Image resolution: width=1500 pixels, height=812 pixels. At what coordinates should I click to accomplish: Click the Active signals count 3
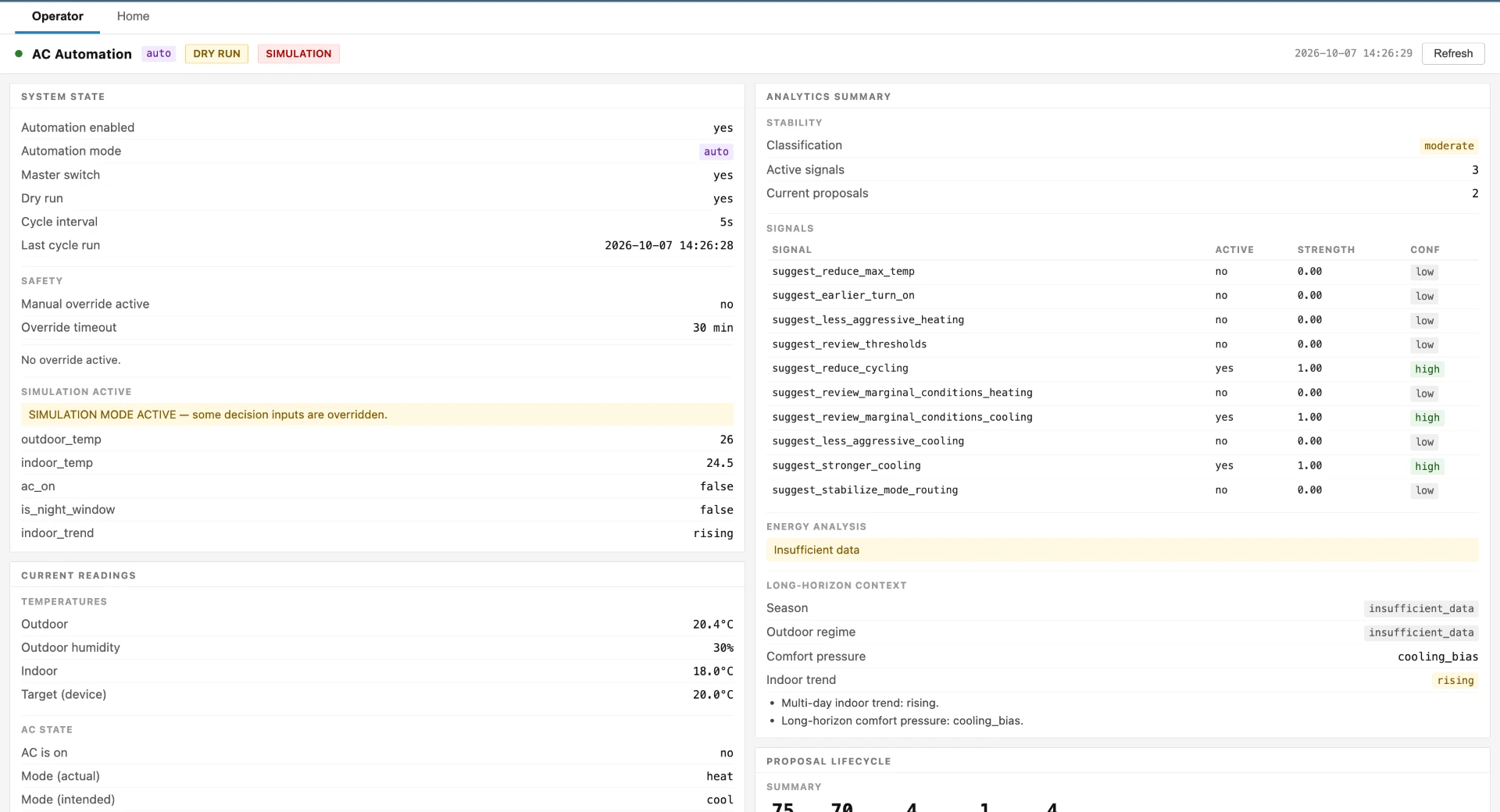tap(1475, 169)
